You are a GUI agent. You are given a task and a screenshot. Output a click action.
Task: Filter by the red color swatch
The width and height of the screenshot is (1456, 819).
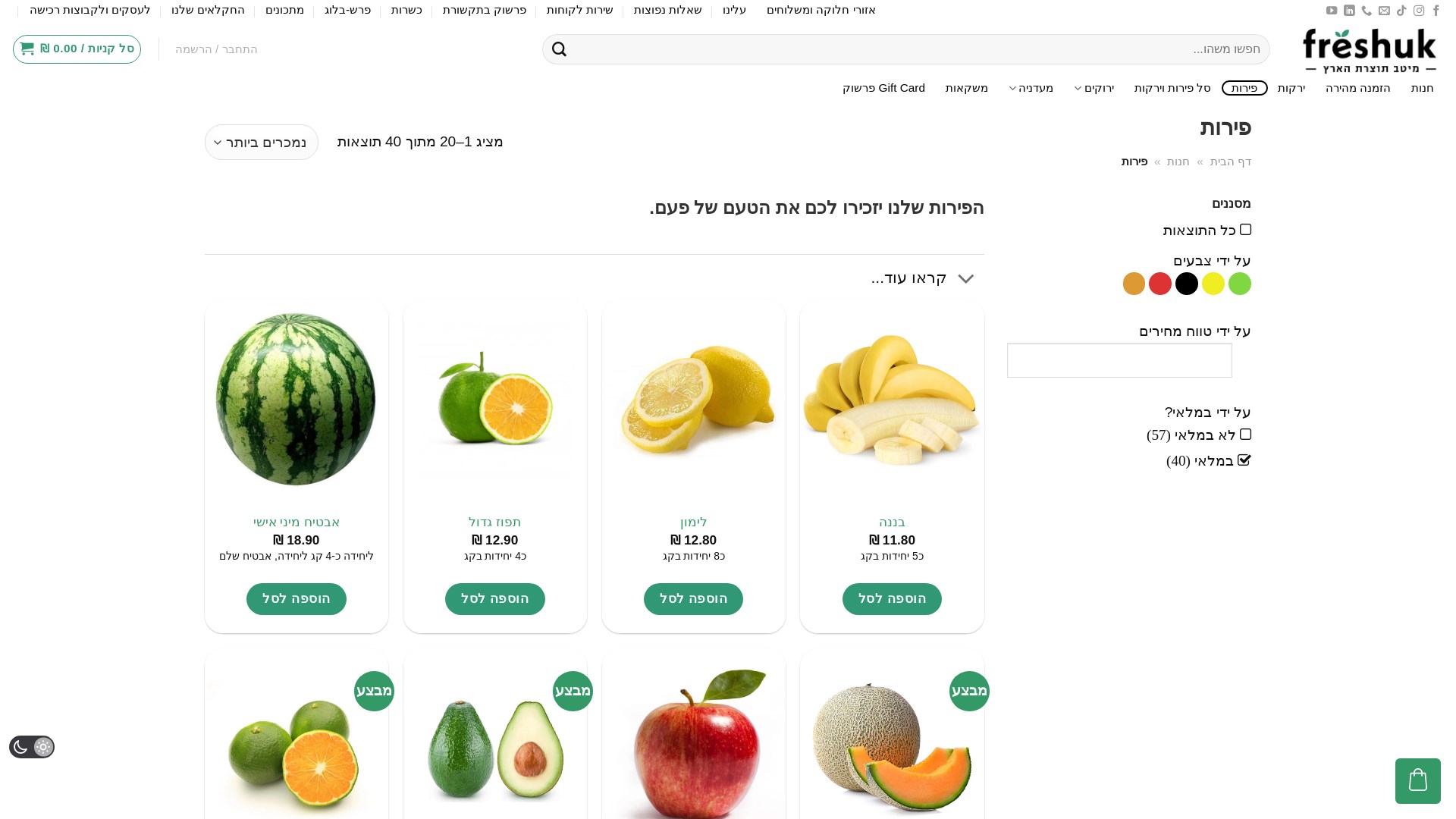[x=1160, y=284]
